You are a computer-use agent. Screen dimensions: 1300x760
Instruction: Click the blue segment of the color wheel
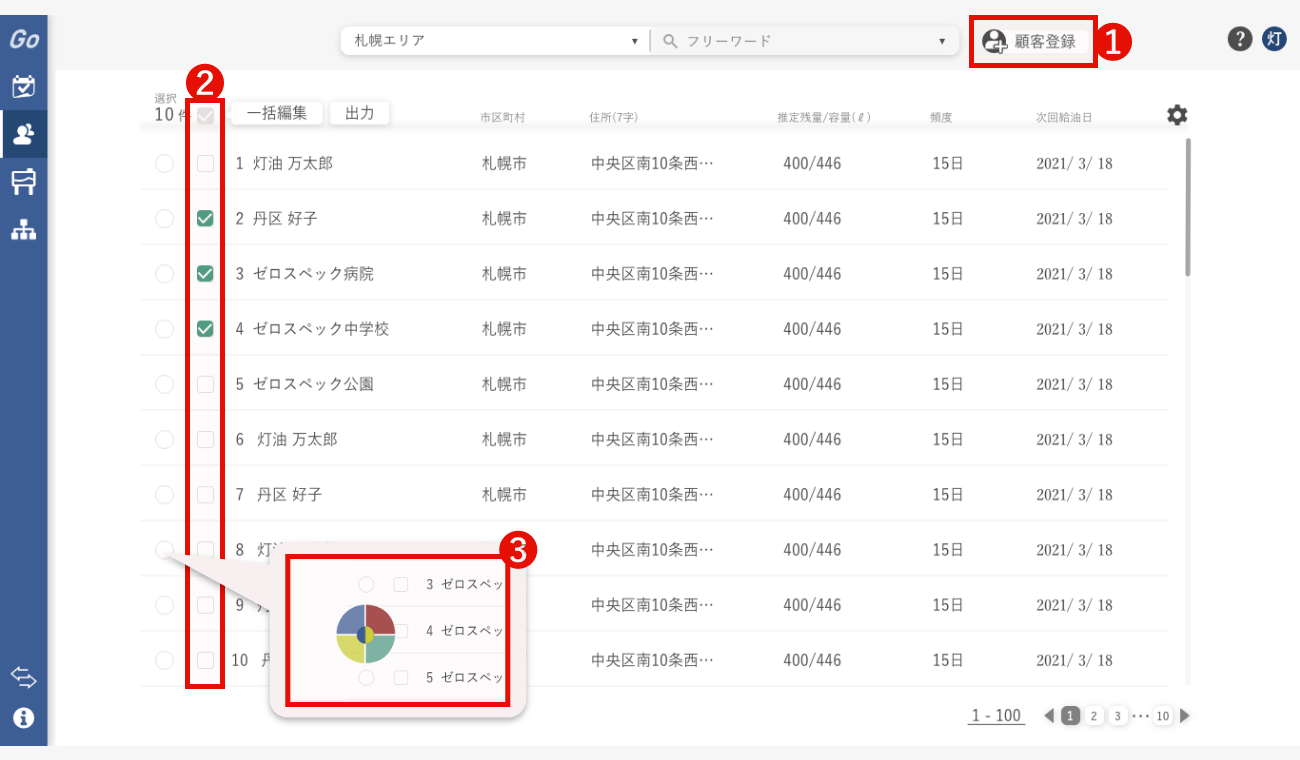(350, 619)
